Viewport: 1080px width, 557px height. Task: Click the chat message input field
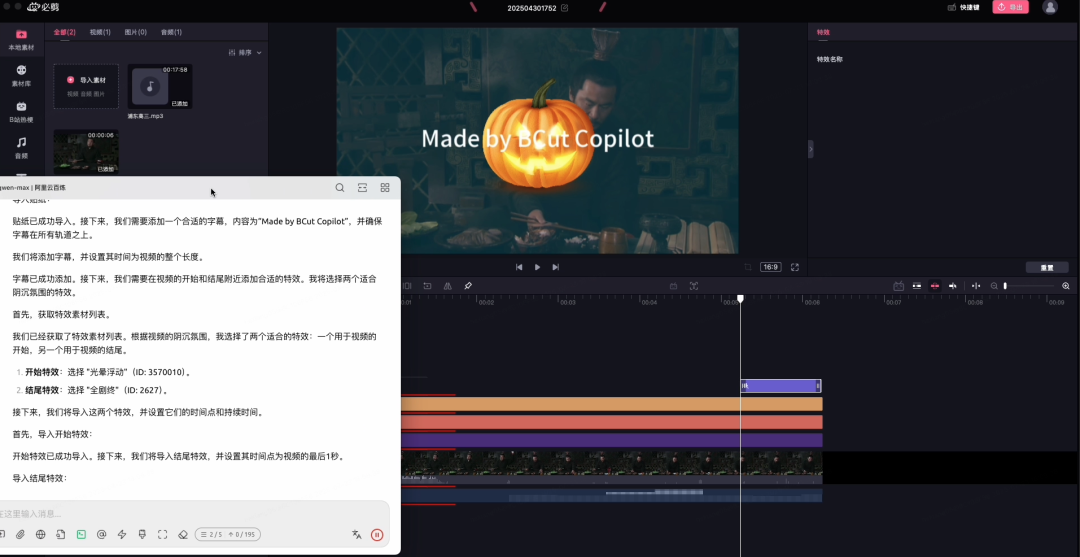(x=193, y=514)
